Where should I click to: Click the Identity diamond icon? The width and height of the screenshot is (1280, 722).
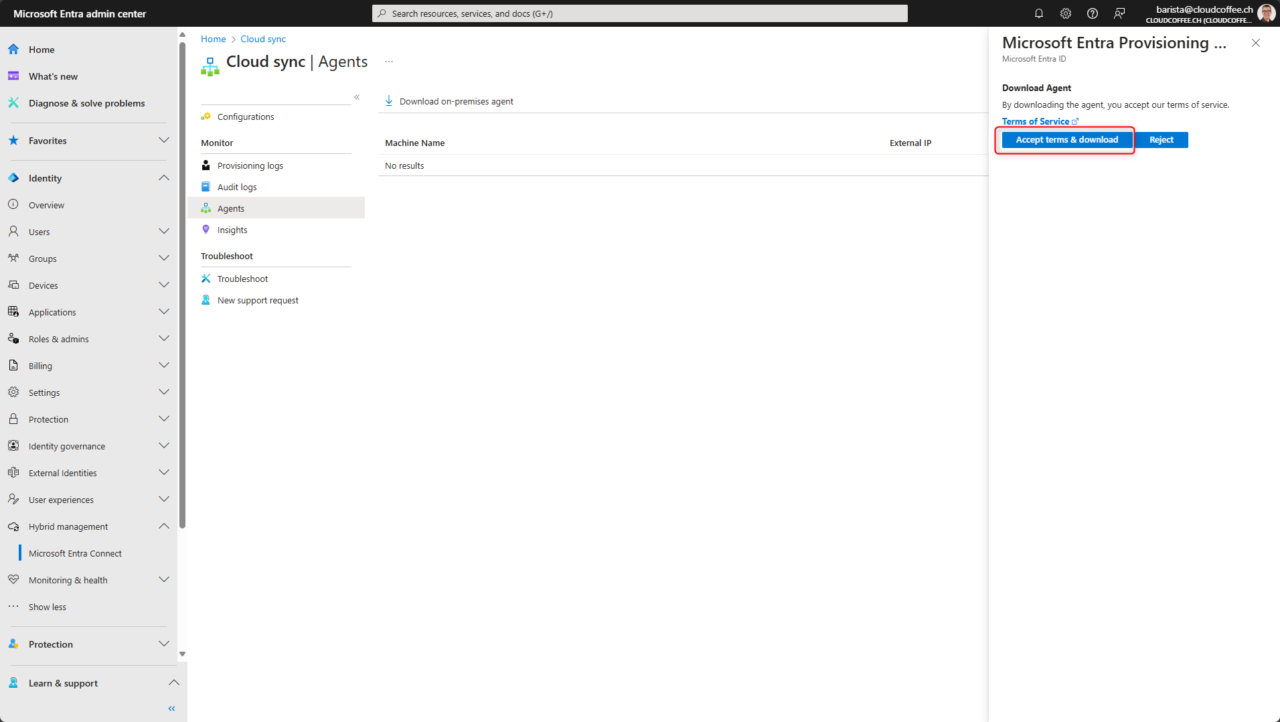pos(13,178)
